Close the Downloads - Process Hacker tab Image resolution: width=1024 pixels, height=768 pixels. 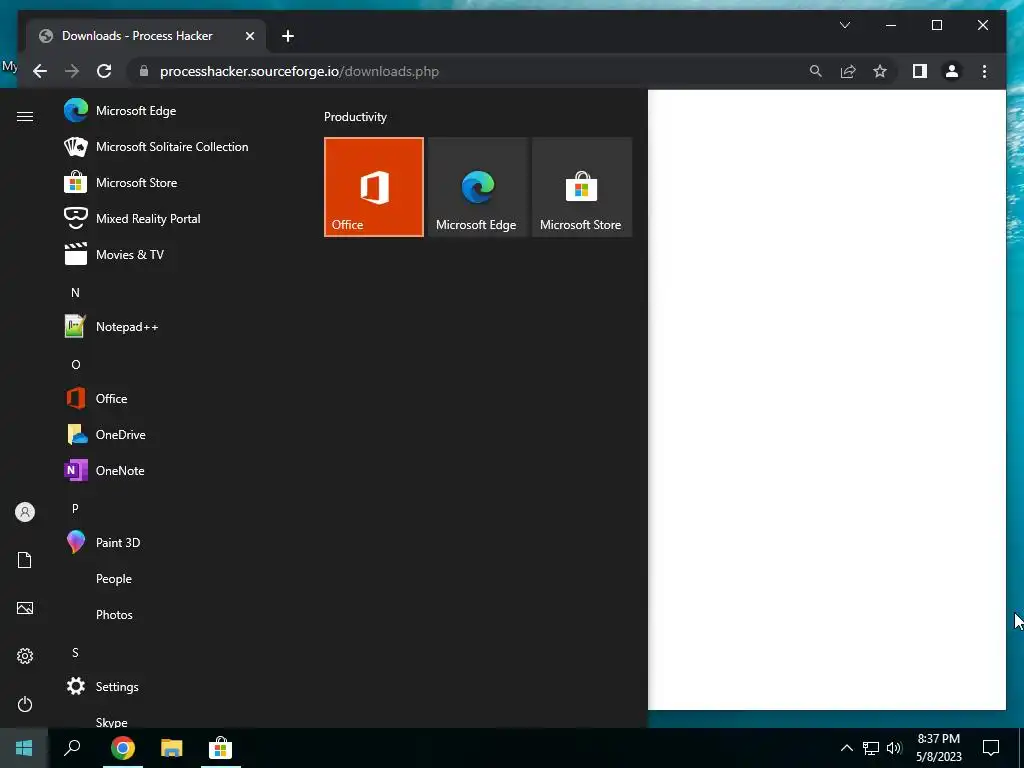(249, 36)
